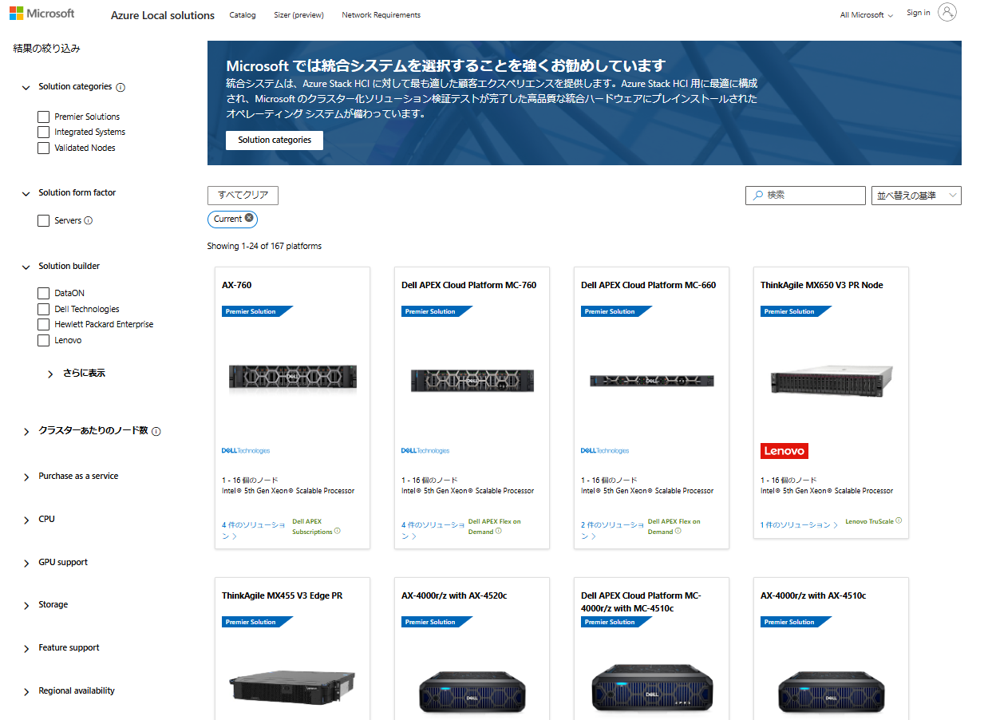Click AX-760 Premier Solution badge
This screenshot has width=984, height=720.
(257, 311)
